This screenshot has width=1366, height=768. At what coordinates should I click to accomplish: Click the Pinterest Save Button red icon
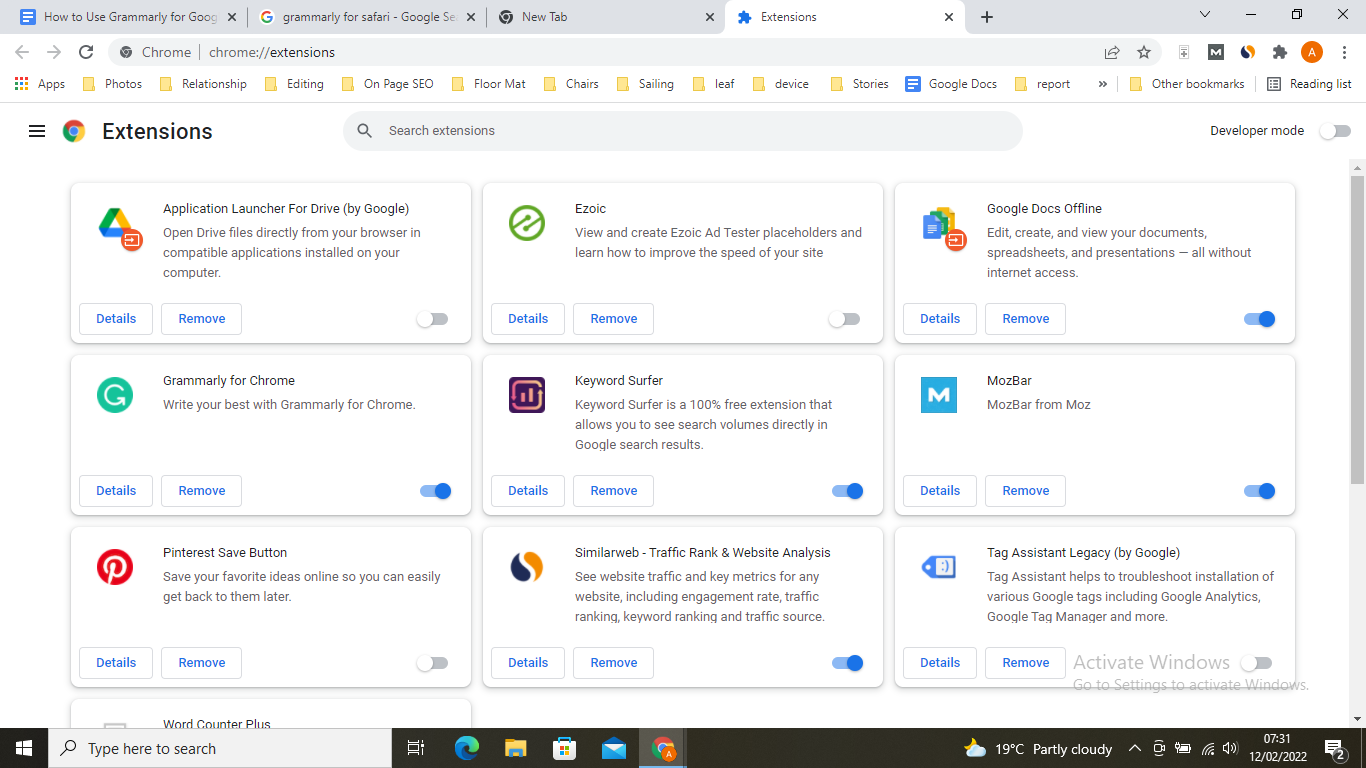click(x=115, y=567)
